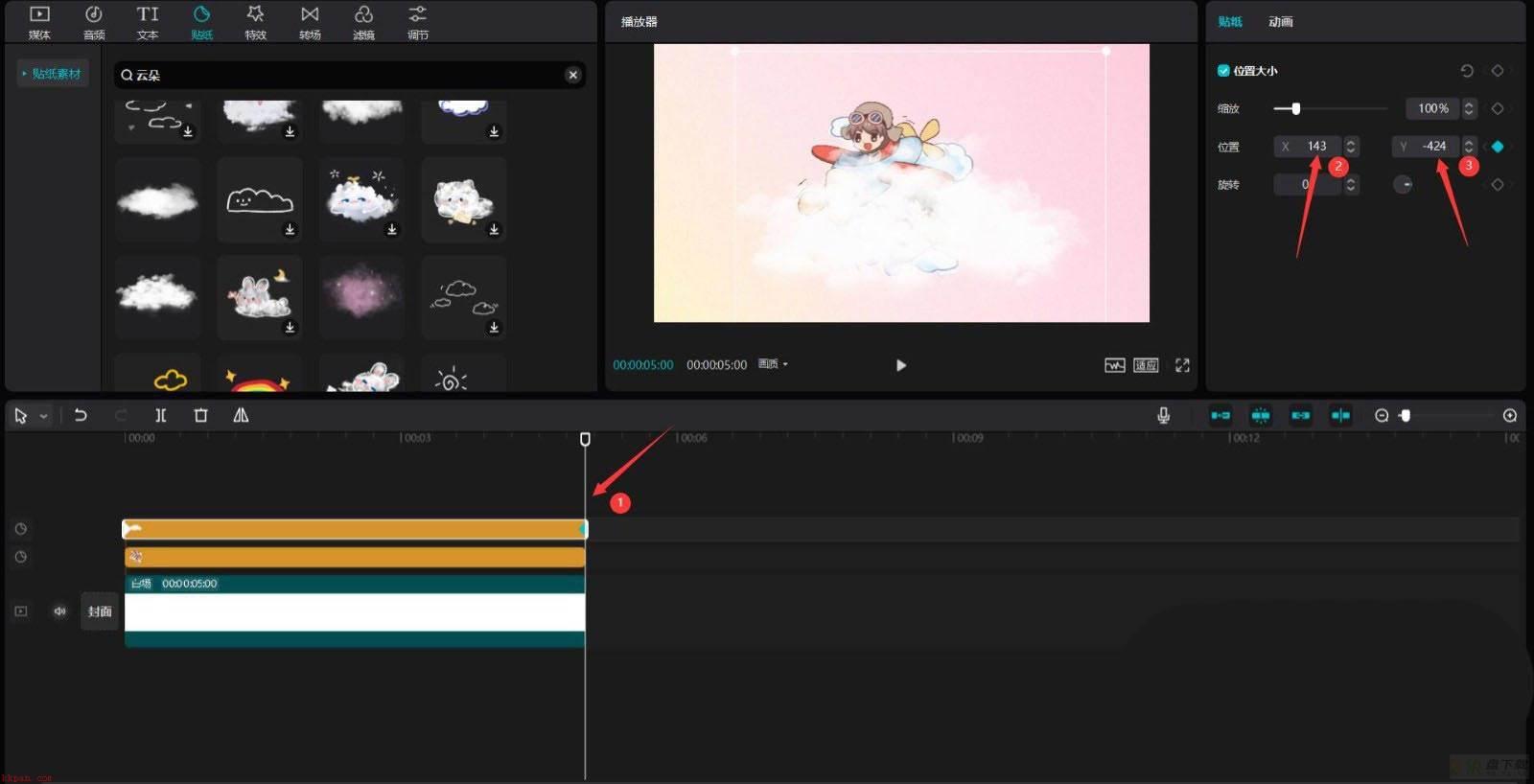Enter fullscreen preview
Image resolution: width=1534 pixels, height=784 pixels.
[x=1182, y=365]
